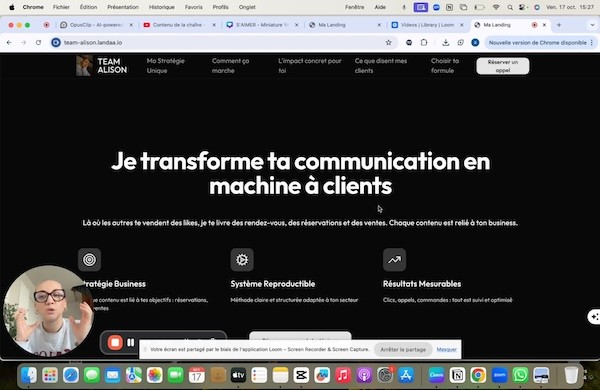Switch to OpusClip tab
This screenshot has width=600, height=390.
96,25
